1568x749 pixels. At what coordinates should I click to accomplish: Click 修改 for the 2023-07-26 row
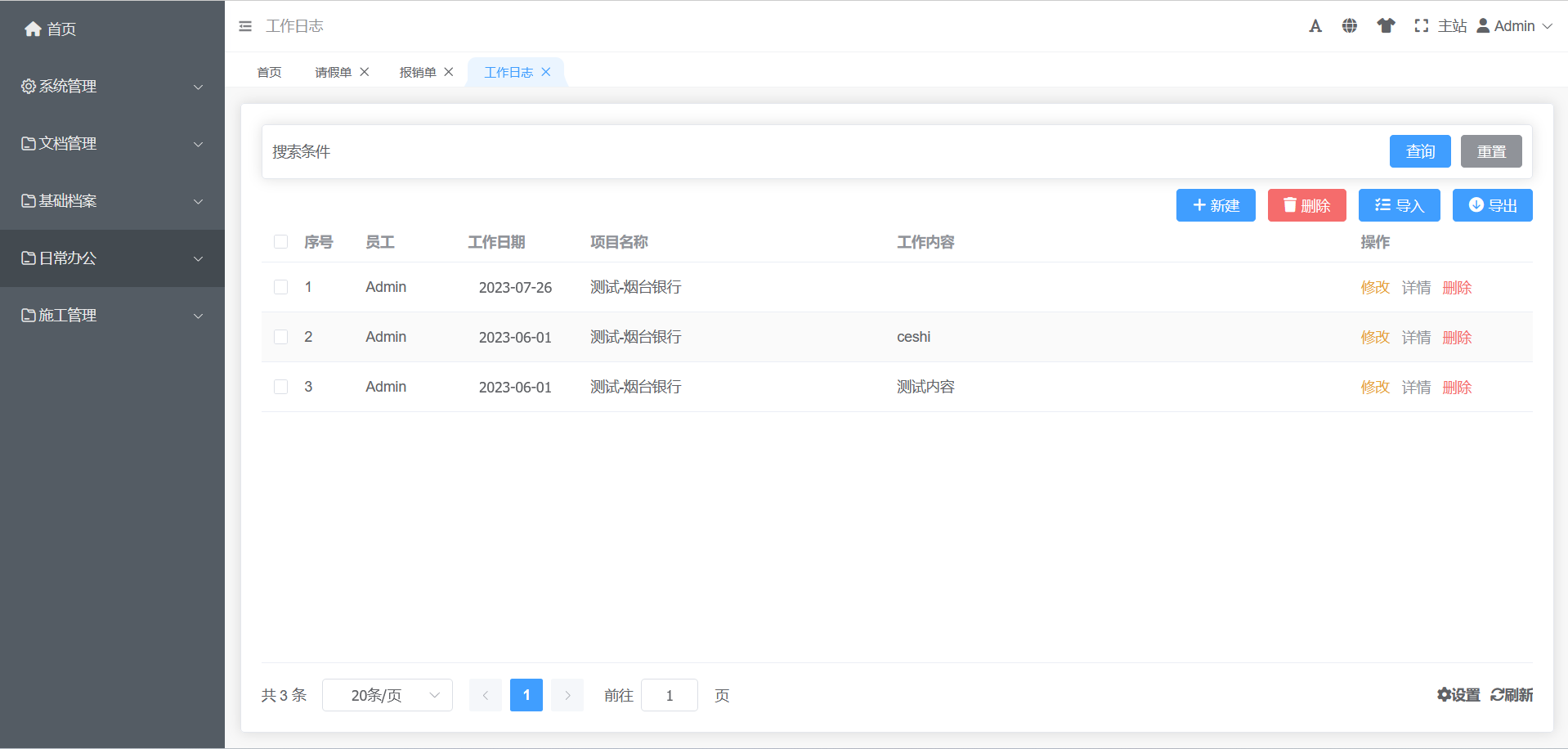click(1375, 287)
